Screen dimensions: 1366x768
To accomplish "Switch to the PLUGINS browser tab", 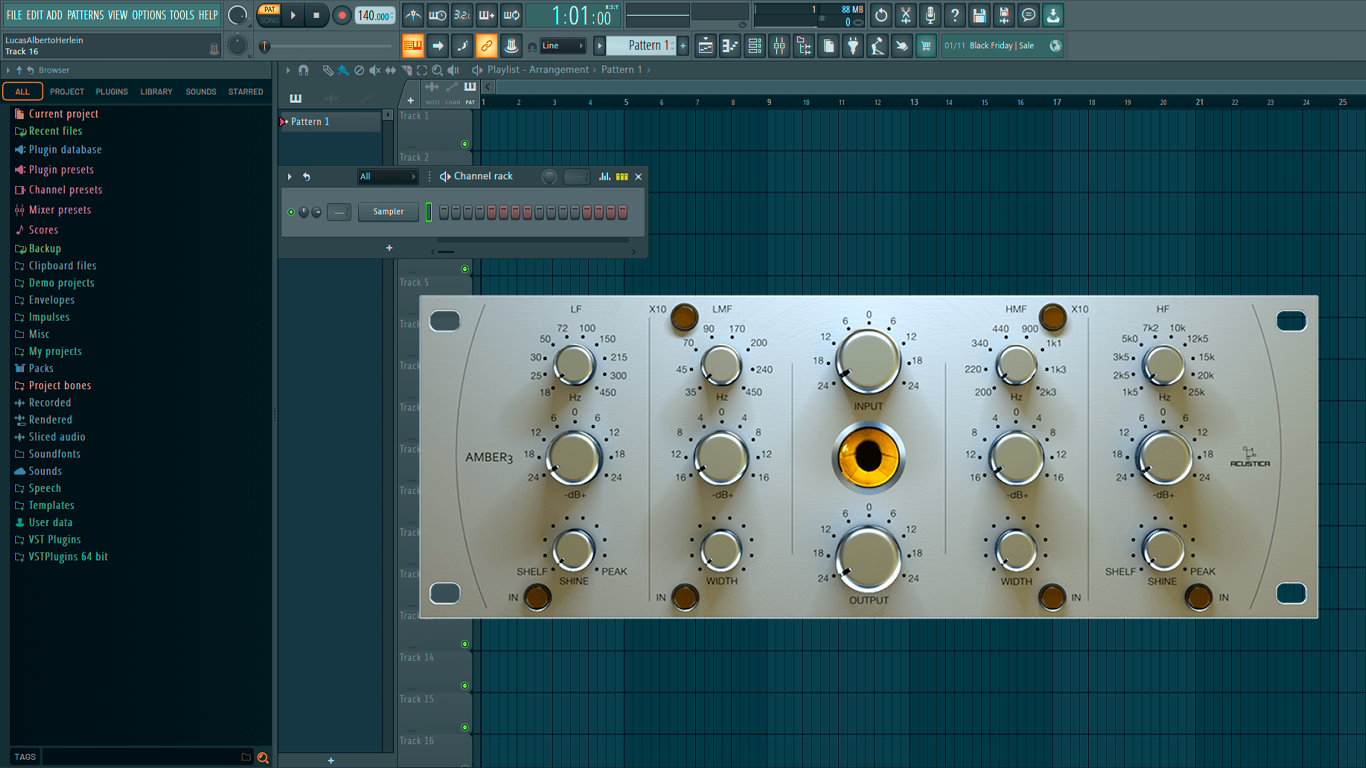I will click(112, 92).
